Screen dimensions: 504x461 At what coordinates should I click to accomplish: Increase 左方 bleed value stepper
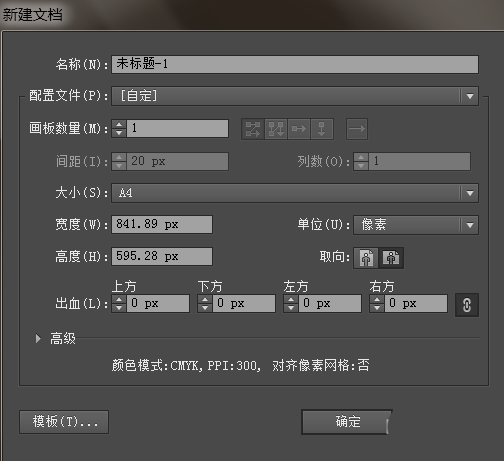pyautogui.click(x=291, y=299)
